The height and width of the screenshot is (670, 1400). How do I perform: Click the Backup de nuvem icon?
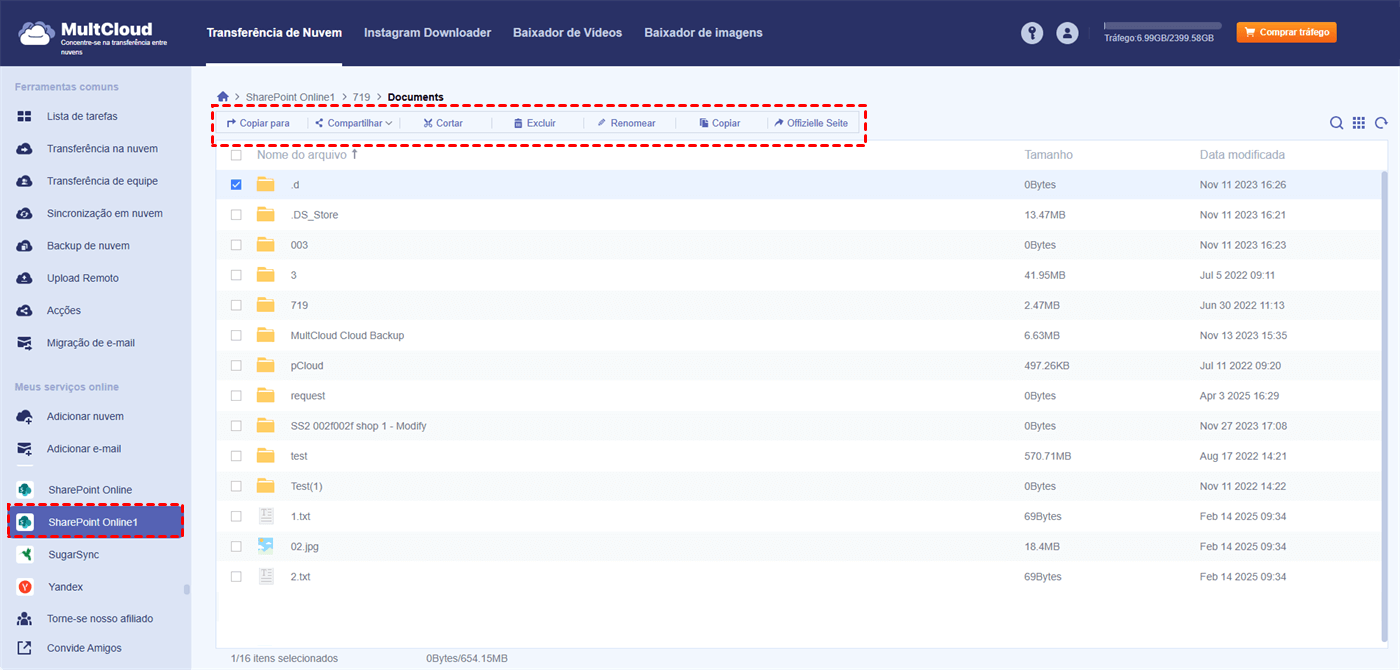(24, 246)
